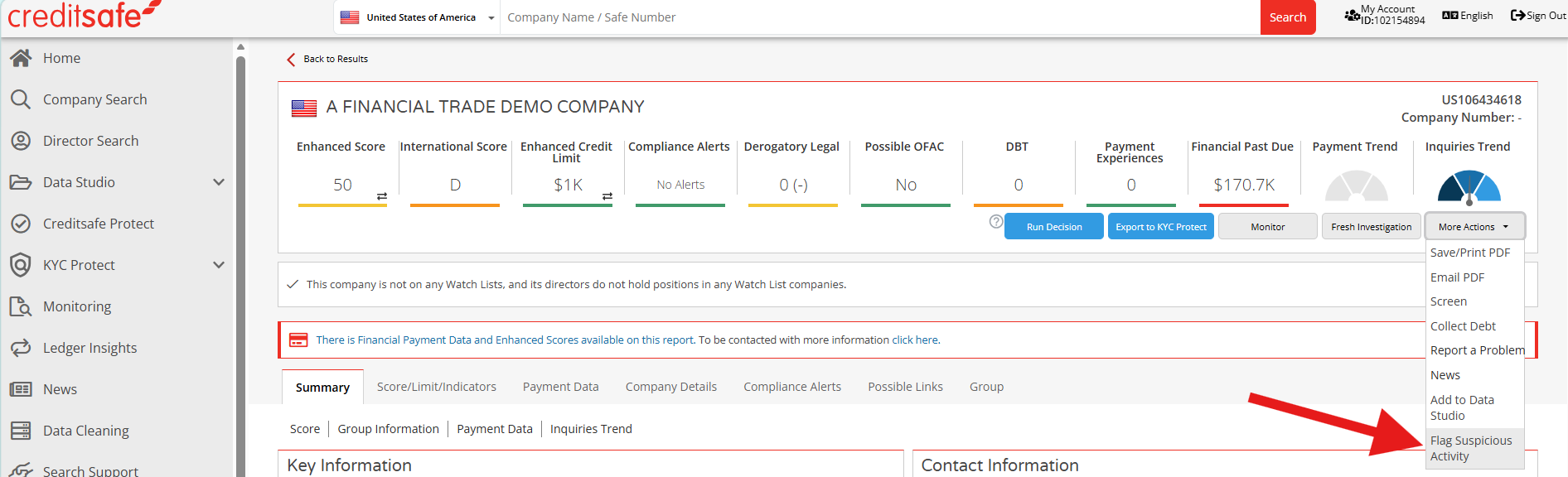Open the Company Details tab
Viewport: 1568px width, 477px height.
pyautogui.click(x=671, y=387)
